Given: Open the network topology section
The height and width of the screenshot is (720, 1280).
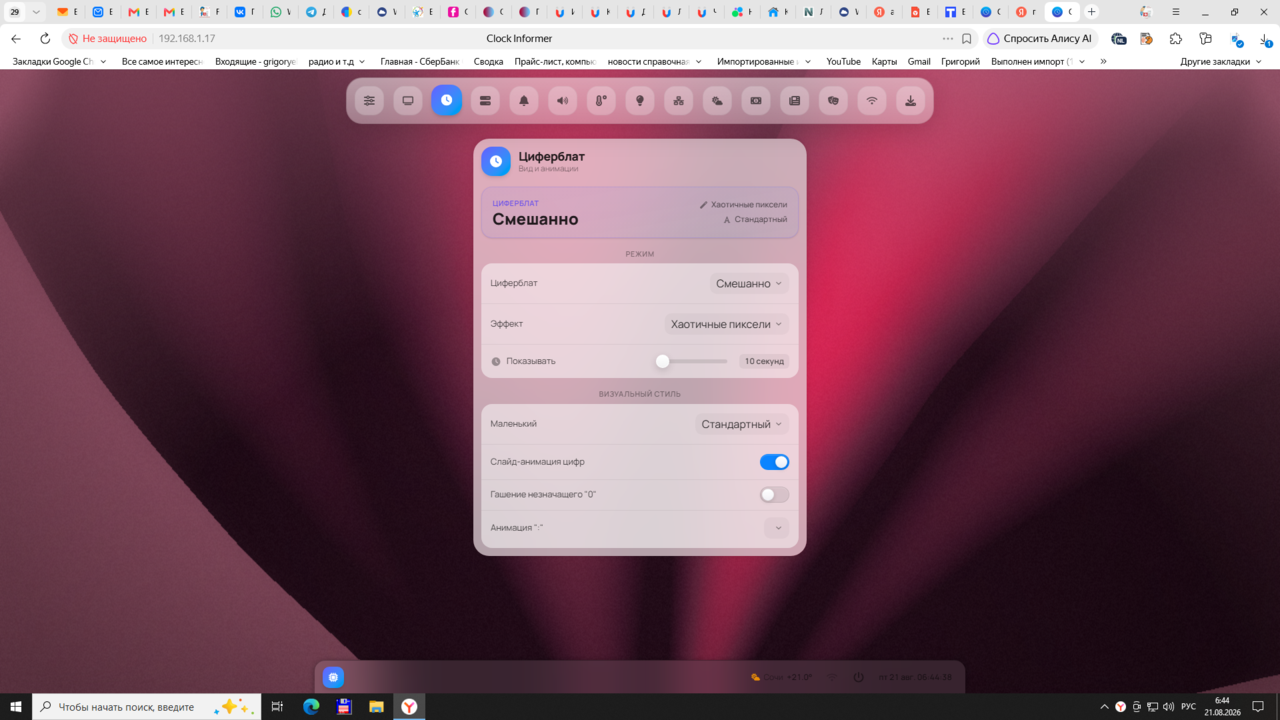Looking at the screenshot, I should pyautogui.click(x=679, y=101).
